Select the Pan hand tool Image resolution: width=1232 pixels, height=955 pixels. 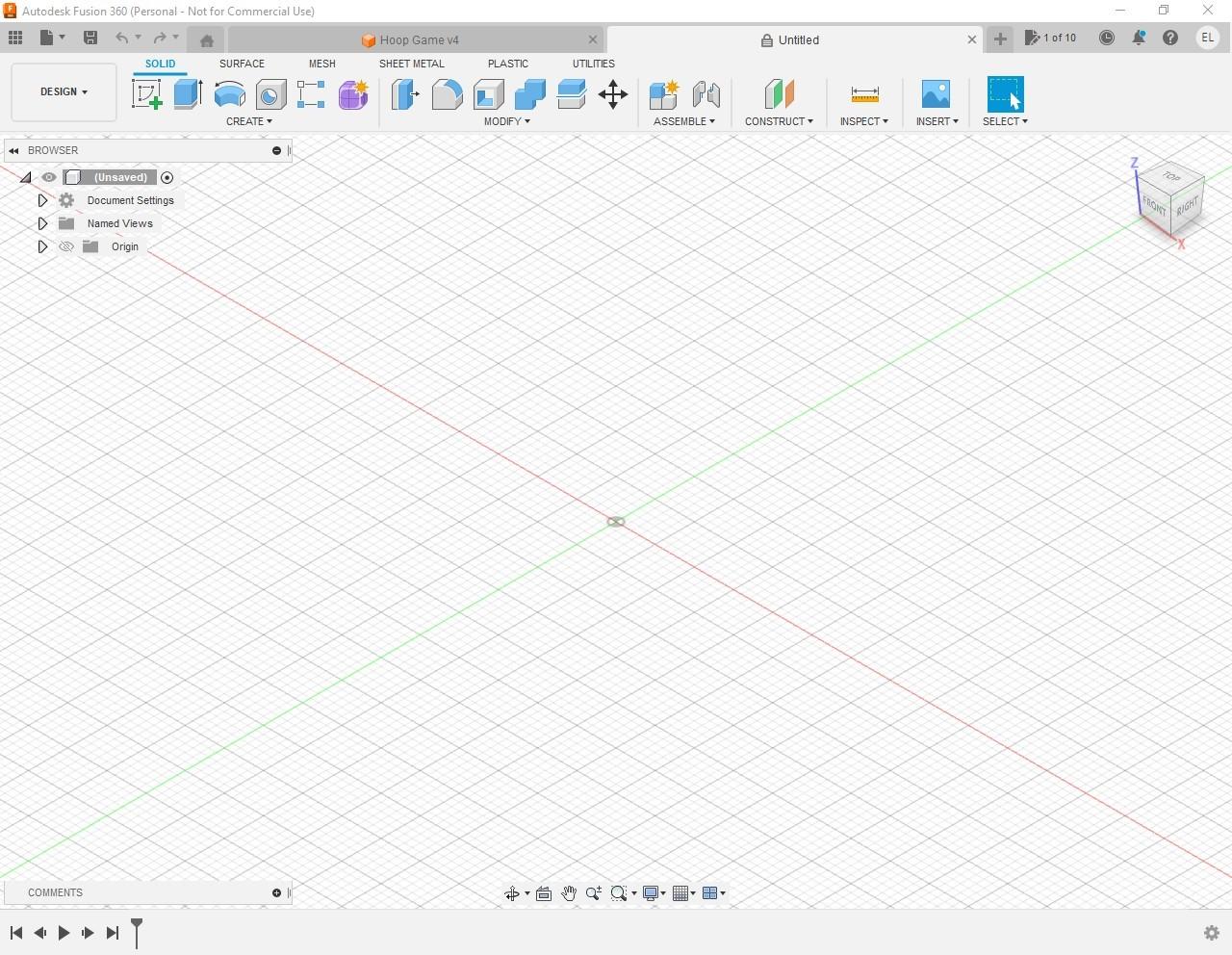coord(569,893)
